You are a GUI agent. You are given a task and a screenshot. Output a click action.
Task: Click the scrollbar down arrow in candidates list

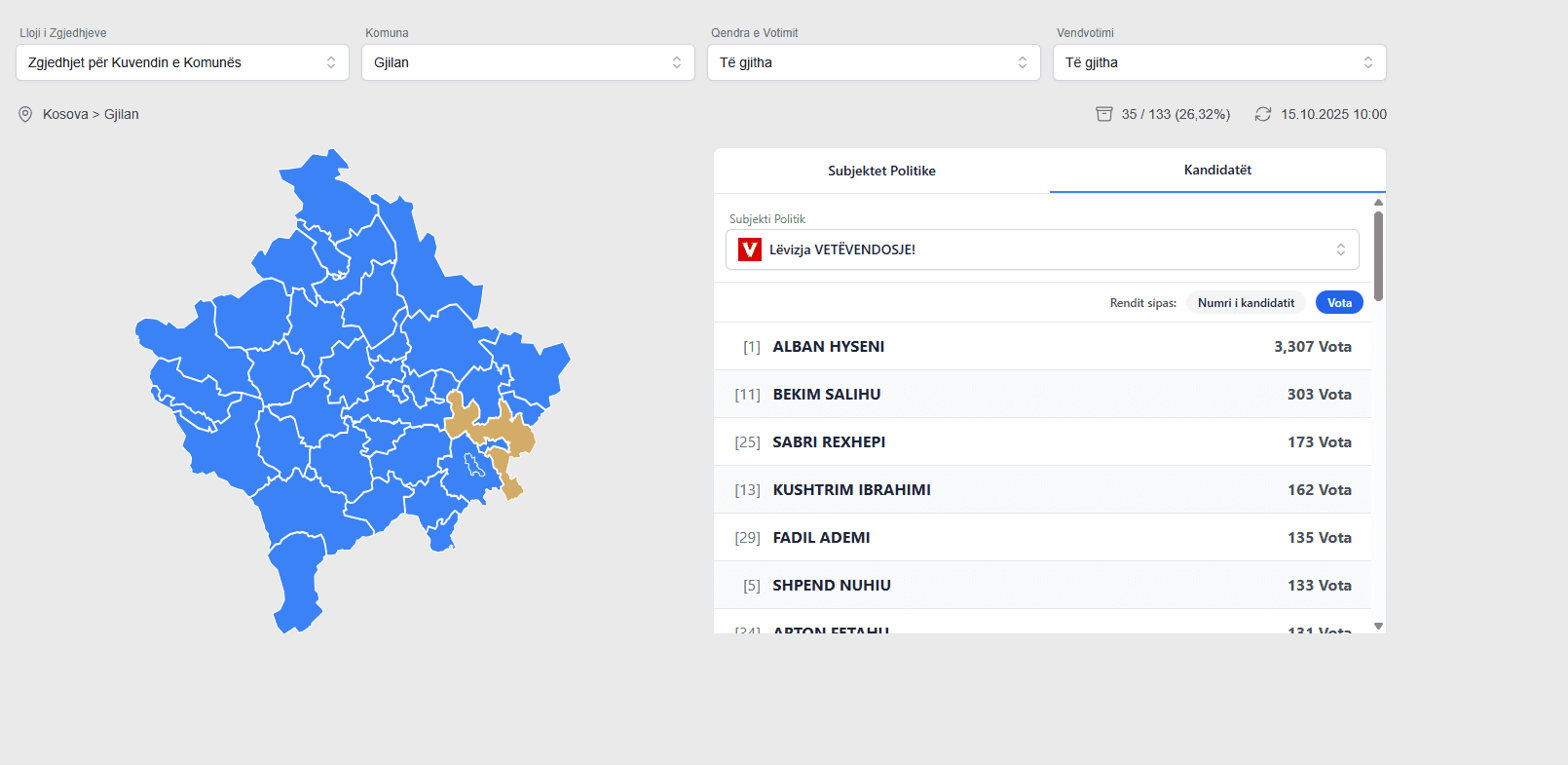pos(1378,626)
